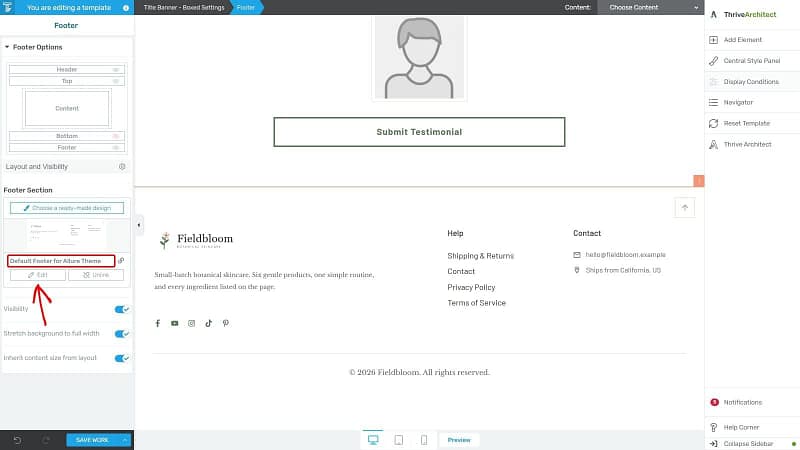Select the Footer breadcrumb
This screenshot has height=450, width=800.
245,8
